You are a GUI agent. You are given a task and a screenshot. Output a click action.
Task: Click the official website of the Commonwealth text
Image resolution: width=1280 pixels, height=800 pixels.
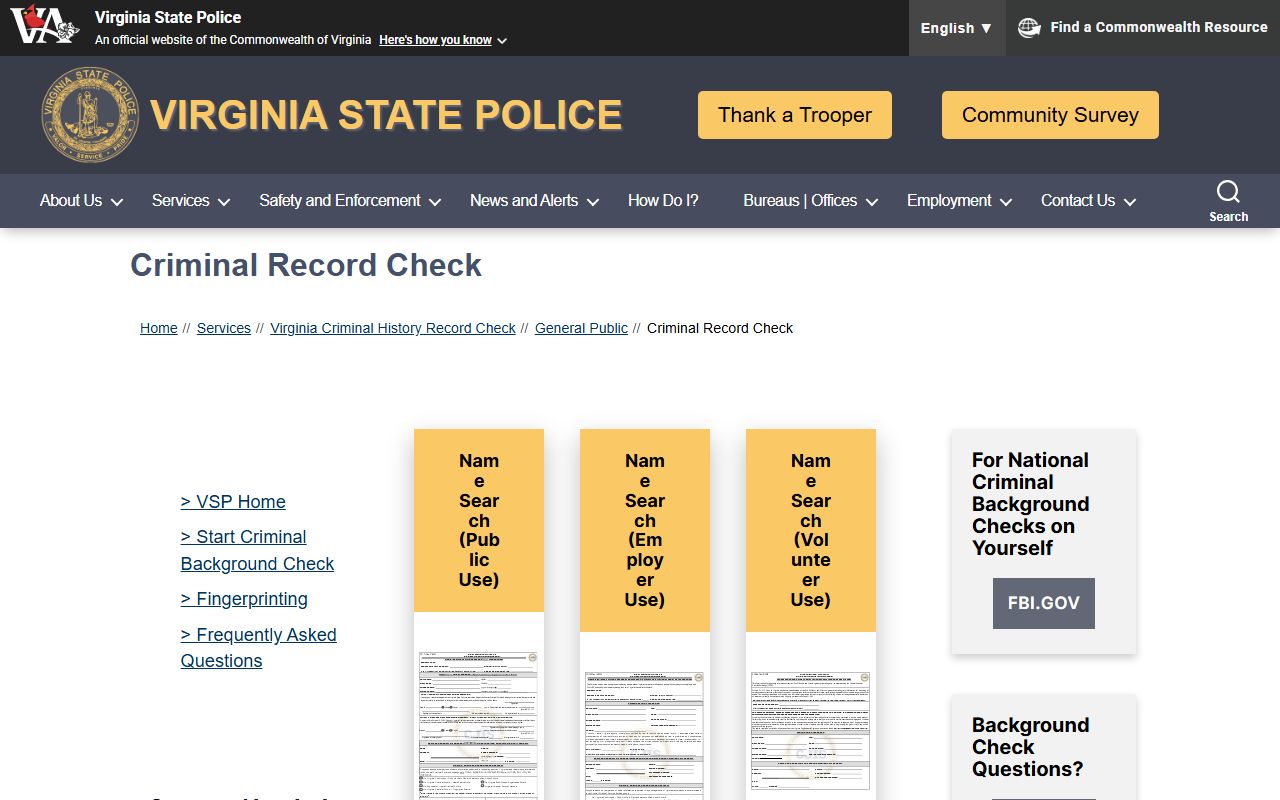point(233,40)
